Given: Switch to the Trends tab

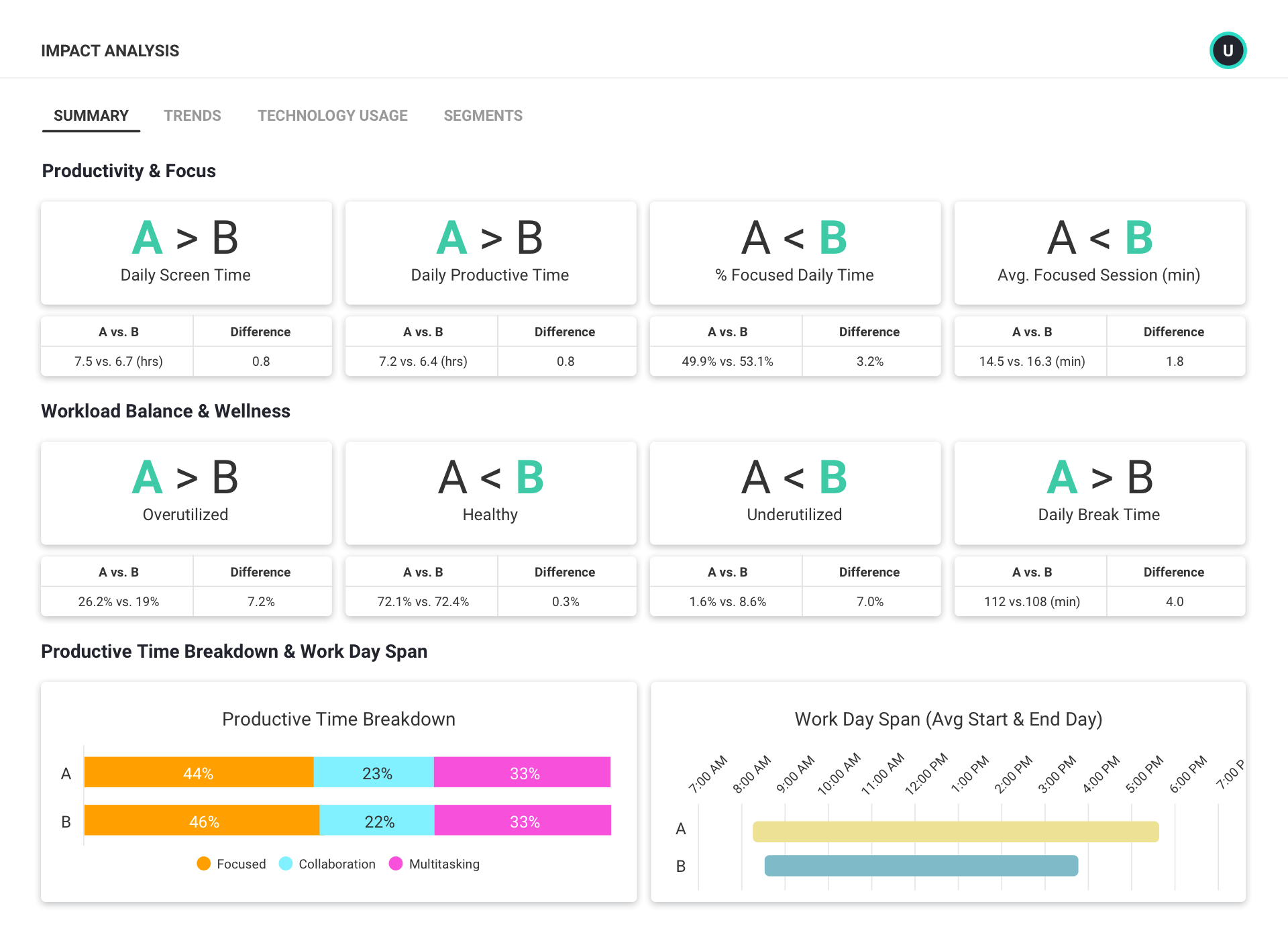Looking at the screenshot, I should coord(193,115).
